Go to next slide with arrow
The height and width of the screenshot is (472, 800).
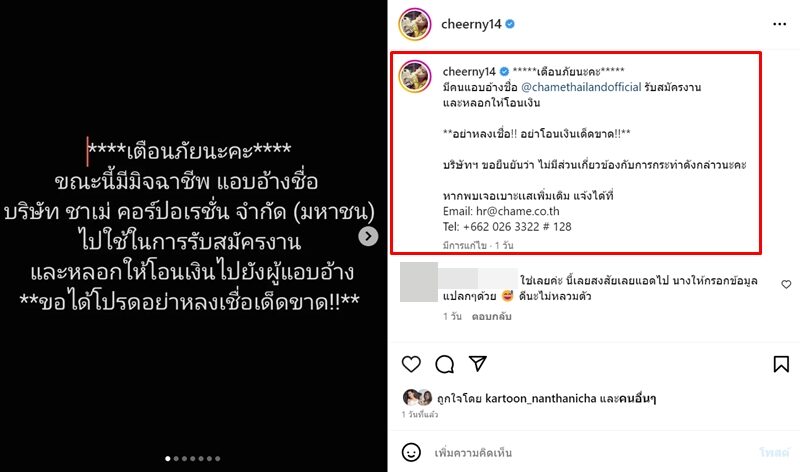click(x=368, y=236)
